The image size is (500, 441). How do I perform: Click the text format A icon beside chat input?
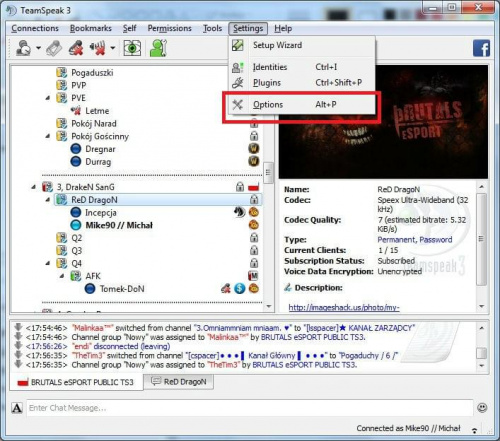pyautogui.click(x=17, y=408)
